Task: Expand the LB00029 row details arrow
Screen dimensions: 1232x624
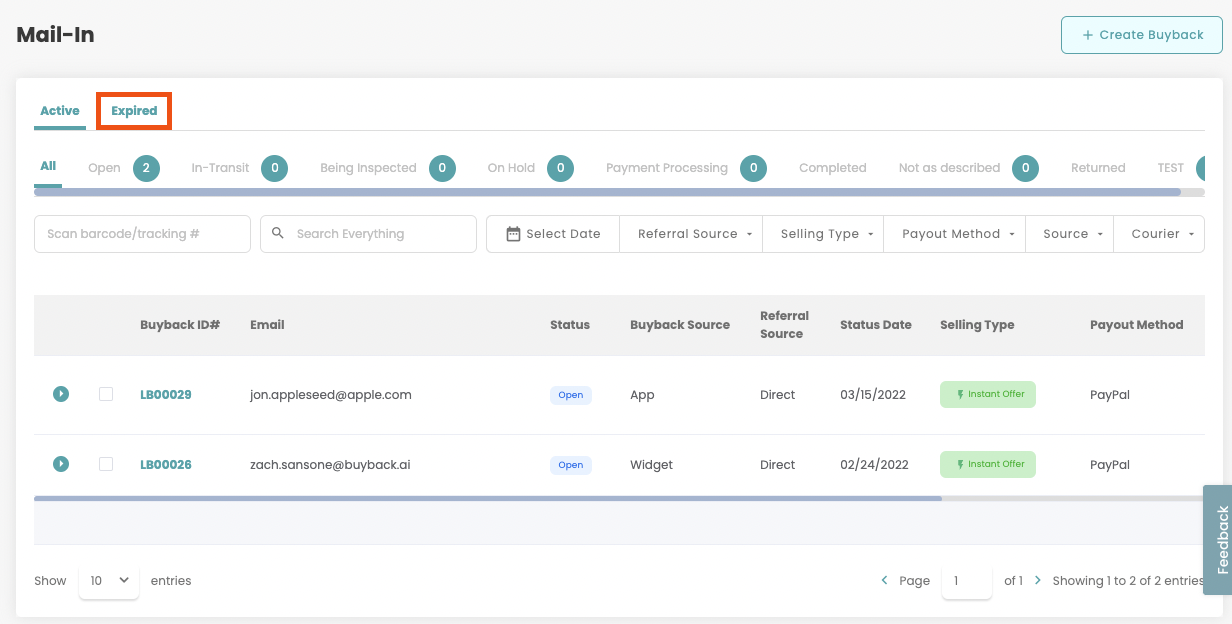Action: 61,394
